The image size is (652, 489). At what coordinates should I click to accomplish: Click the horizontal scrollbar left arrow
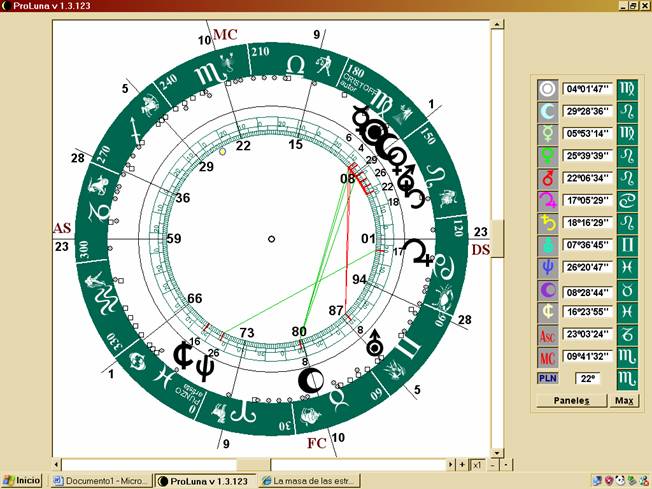[x=58, y=465]
